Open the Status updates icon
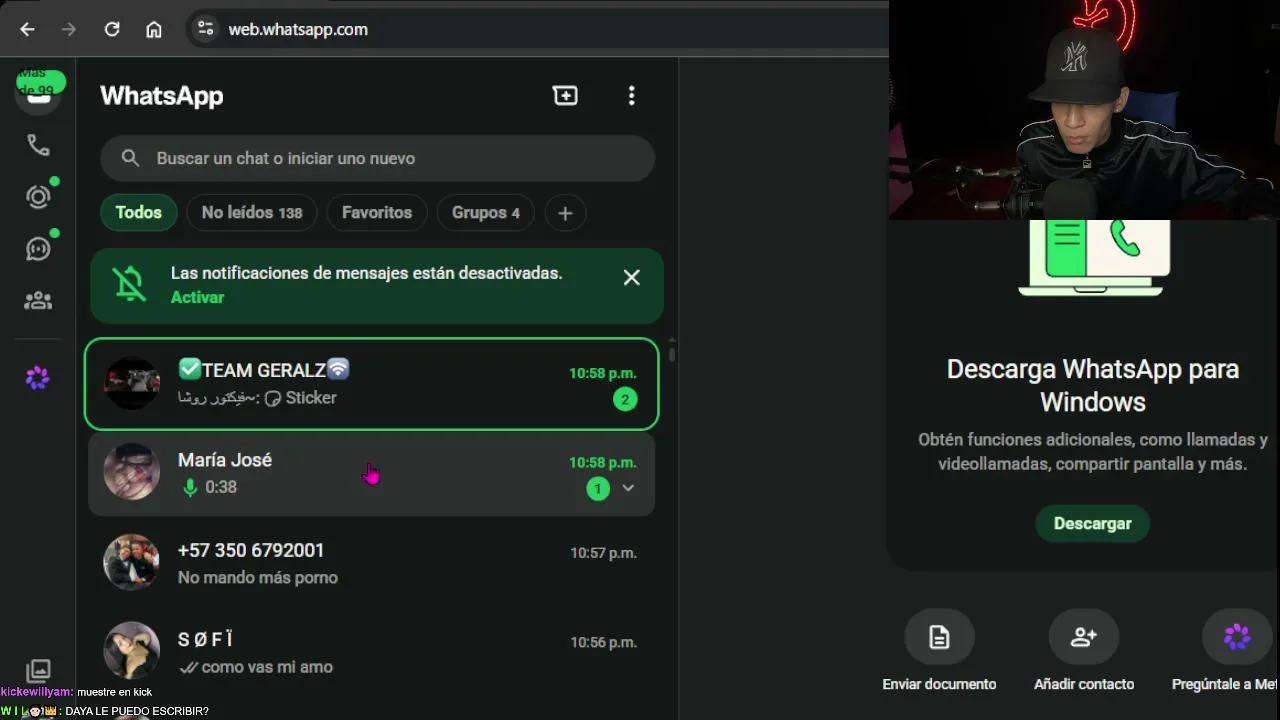The height and width of the screenshot is (720, 1280). tap(38, 197)
